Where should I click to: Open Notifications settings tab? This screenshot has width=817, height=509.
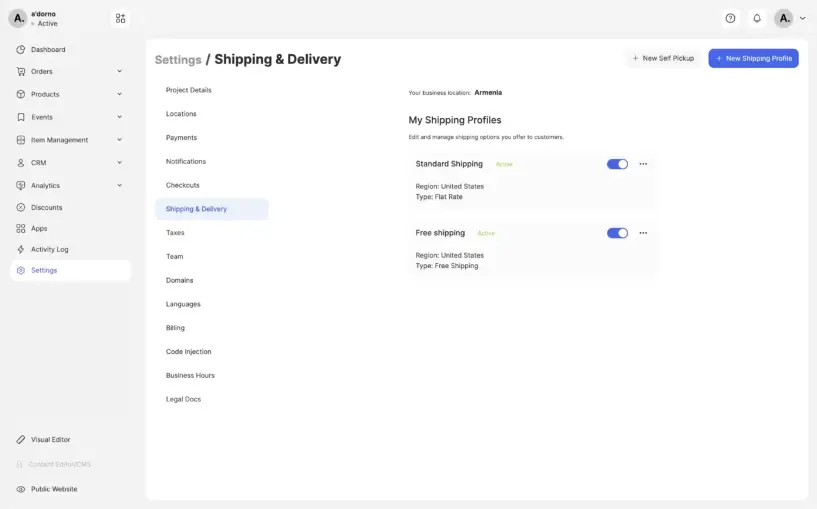185,162
